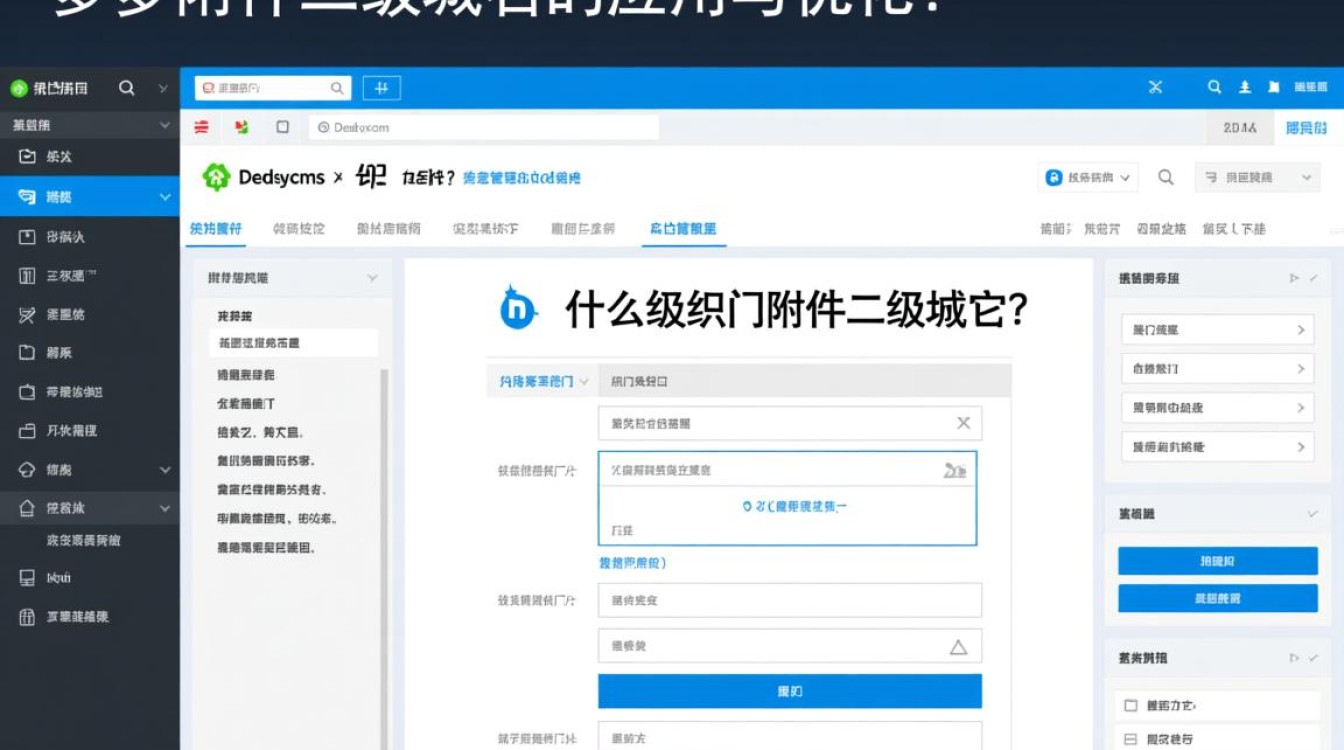Clear the form input using the X icon
Viewport: 1344px width, 750px height.
(963, 423)
